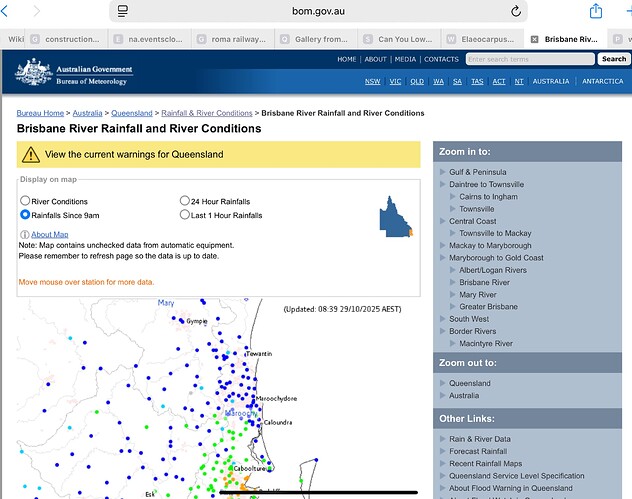Click the Australian Government crest logo
Screen dimensions: 632x499
pyautogui.click(x=34, y=72)
